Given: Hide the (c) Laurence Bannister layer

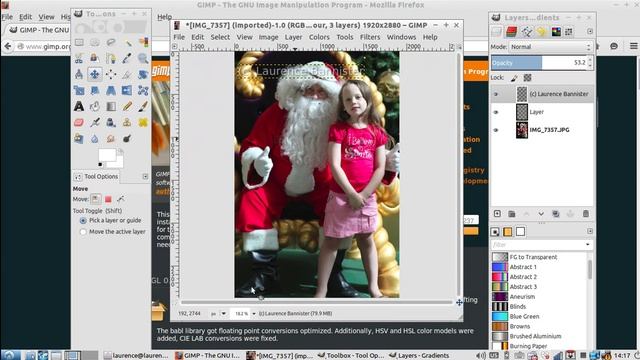Looking at the screenshot, I should [x=496, y=94].
